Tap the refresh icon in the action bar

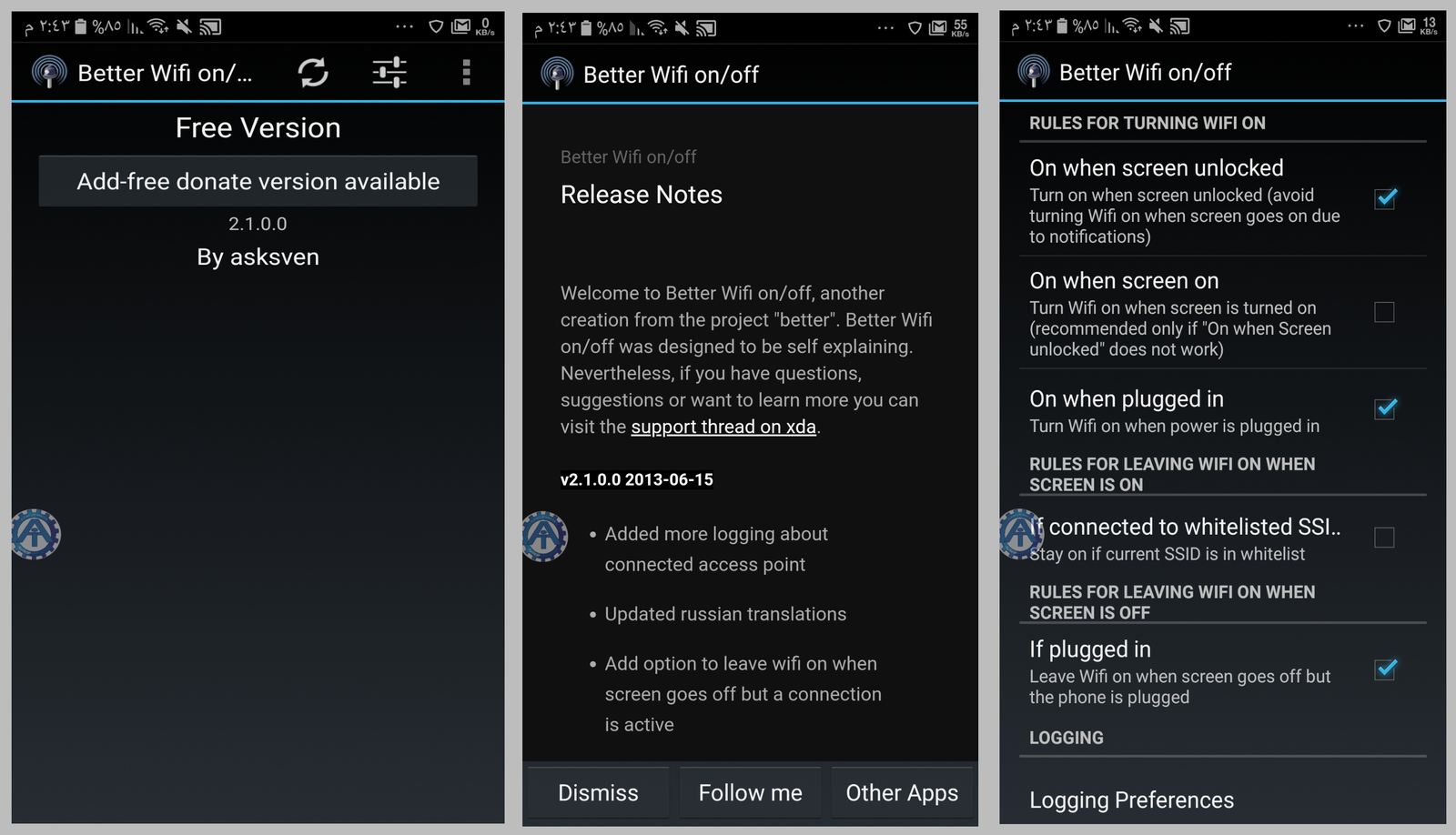pyautogui.click(x=313, y=73)
